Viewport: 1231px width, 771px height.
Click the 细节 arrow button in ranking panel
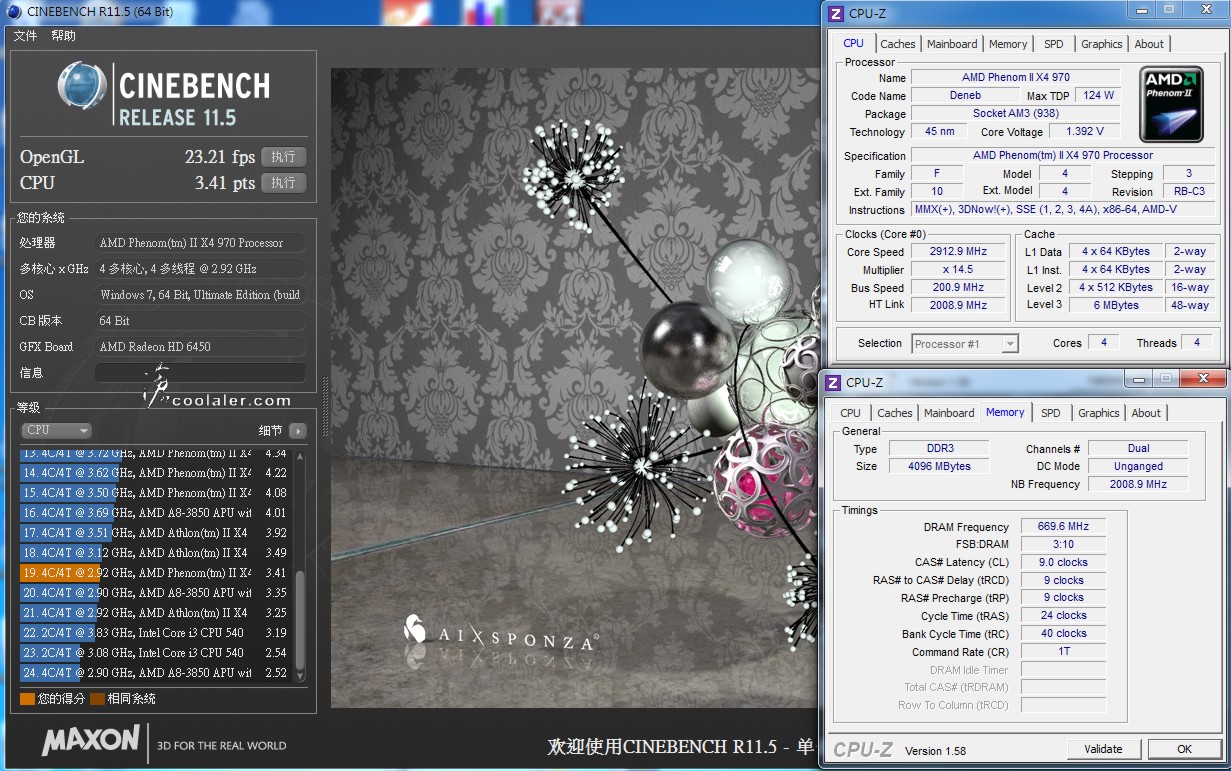(x=297, y=431)
